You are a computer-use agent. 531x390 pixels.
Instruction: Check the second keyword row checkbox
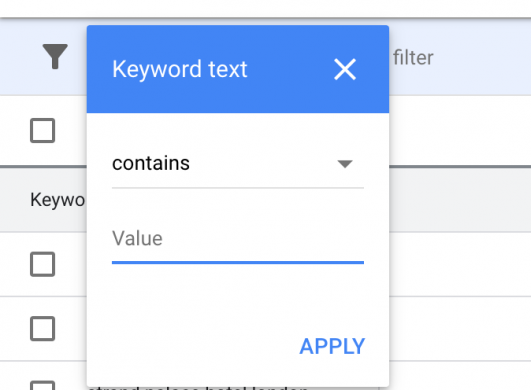click(x=43, y=328)
